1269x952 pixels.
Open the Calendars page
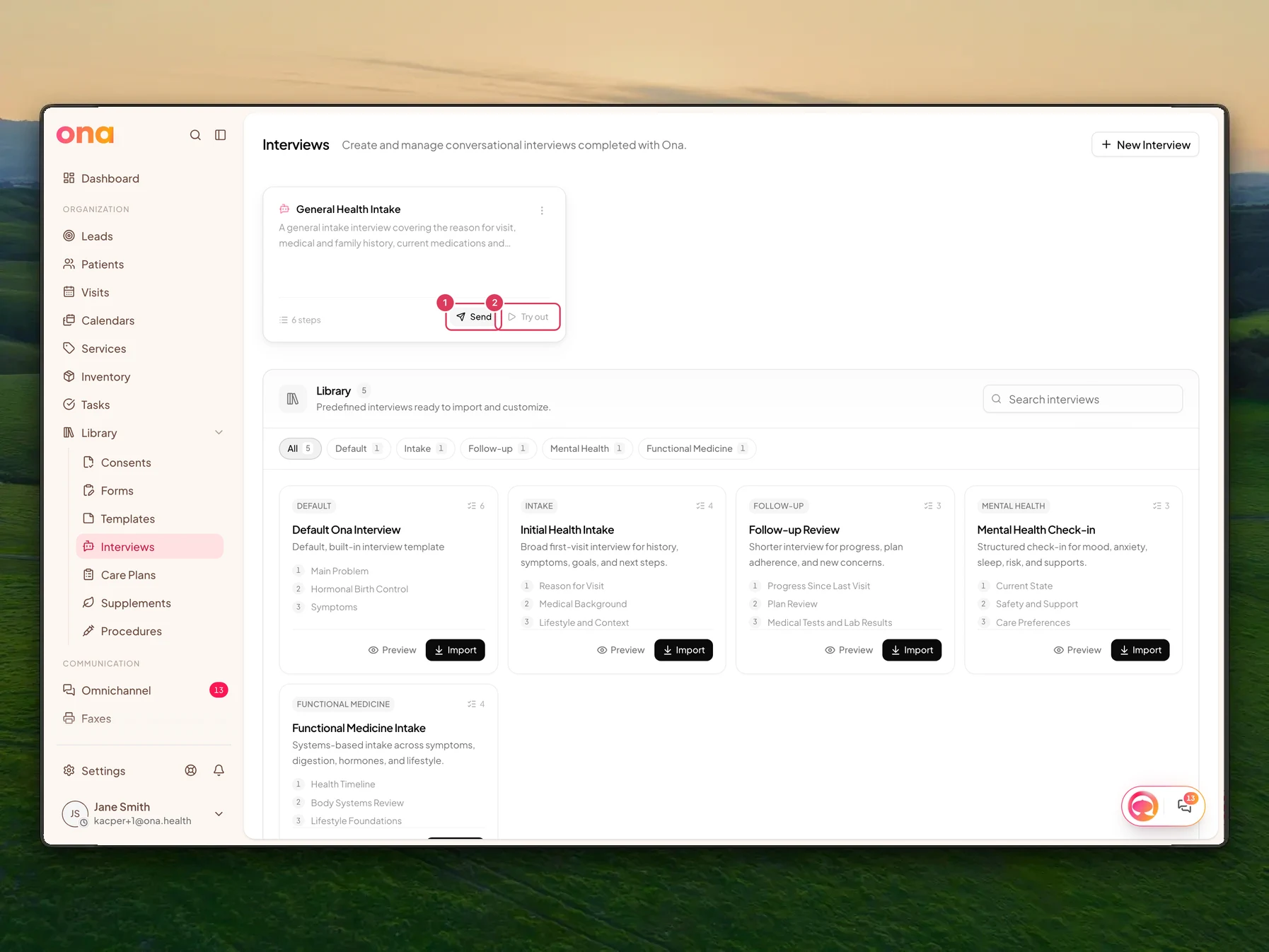pos(108,320)
